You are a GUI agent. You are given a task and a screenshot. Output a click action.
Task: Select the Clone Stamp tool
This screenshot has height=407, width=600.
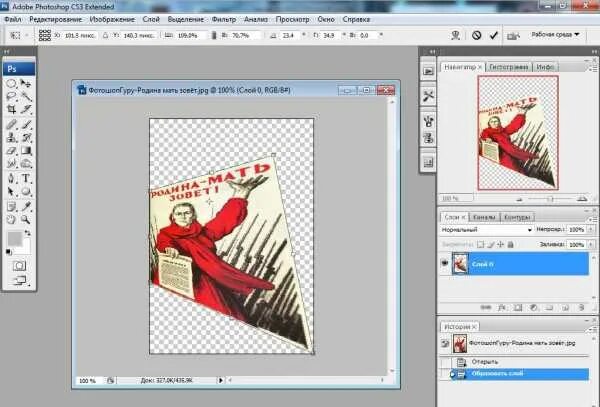pyautogui.click(x=11, y=137)
